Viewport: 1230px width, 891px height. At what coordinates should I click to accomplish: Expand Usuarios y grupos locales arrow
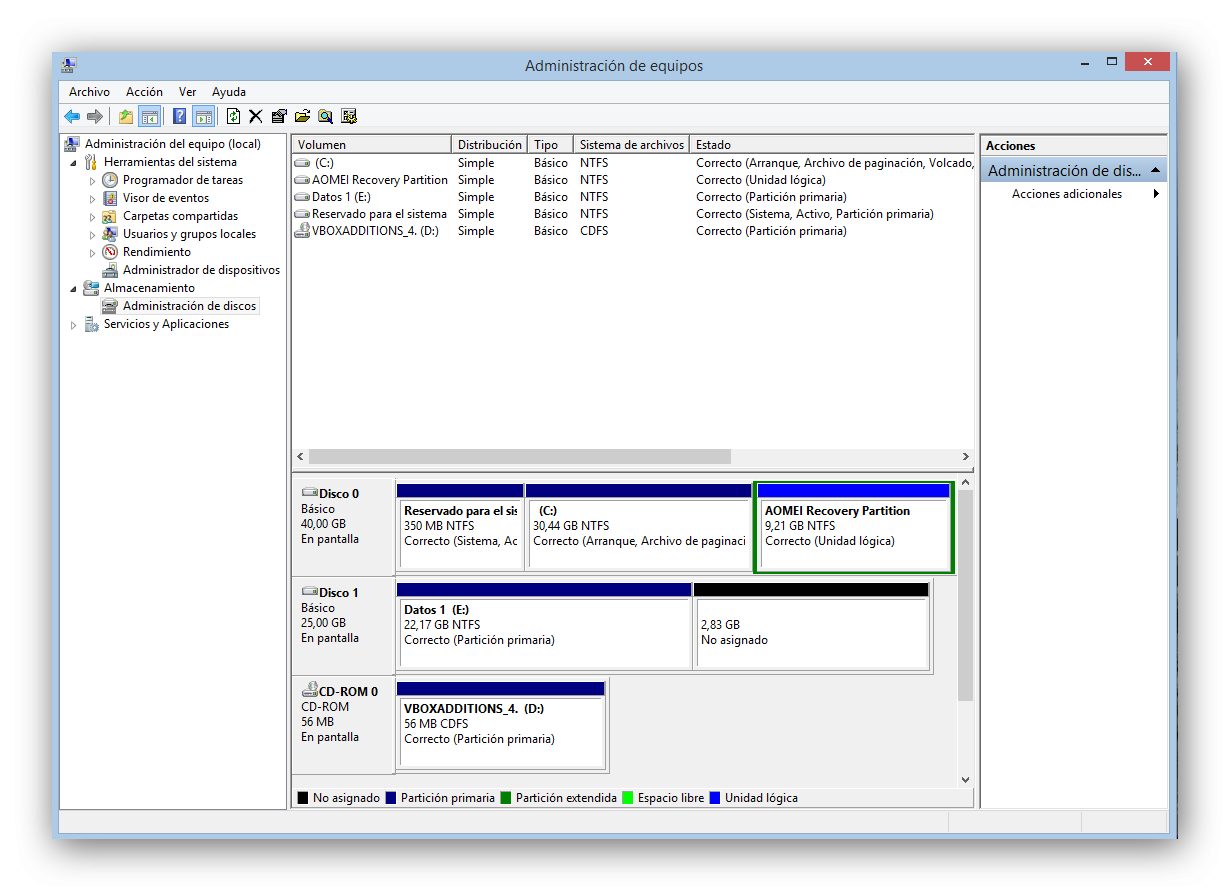point(92,235)
